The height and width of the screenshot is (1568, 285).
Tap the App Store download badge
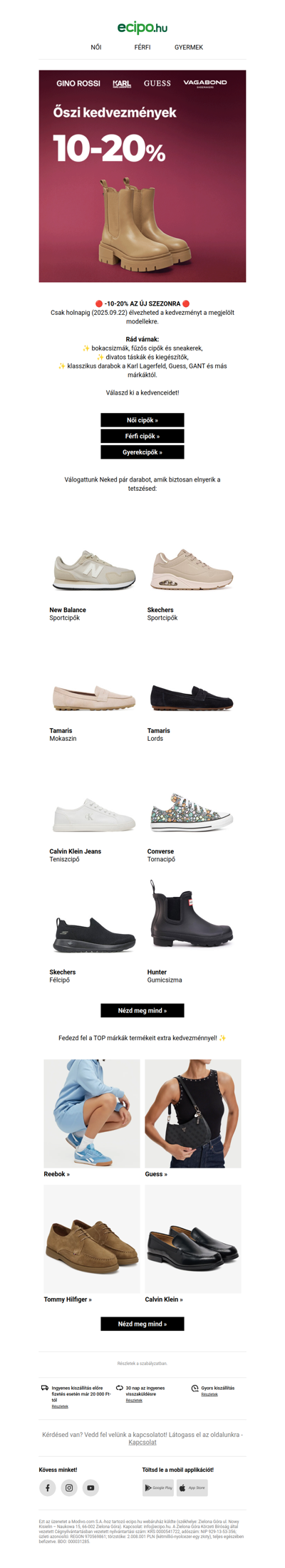[x=192, y=1487]
